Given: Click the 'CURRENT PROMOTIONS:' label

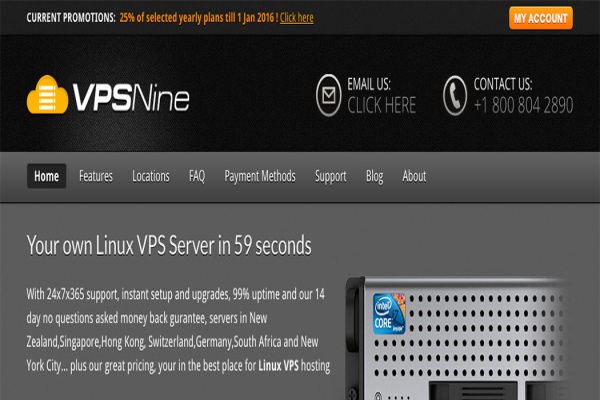Looking at the screenshot, I should (x=71, y=18).
